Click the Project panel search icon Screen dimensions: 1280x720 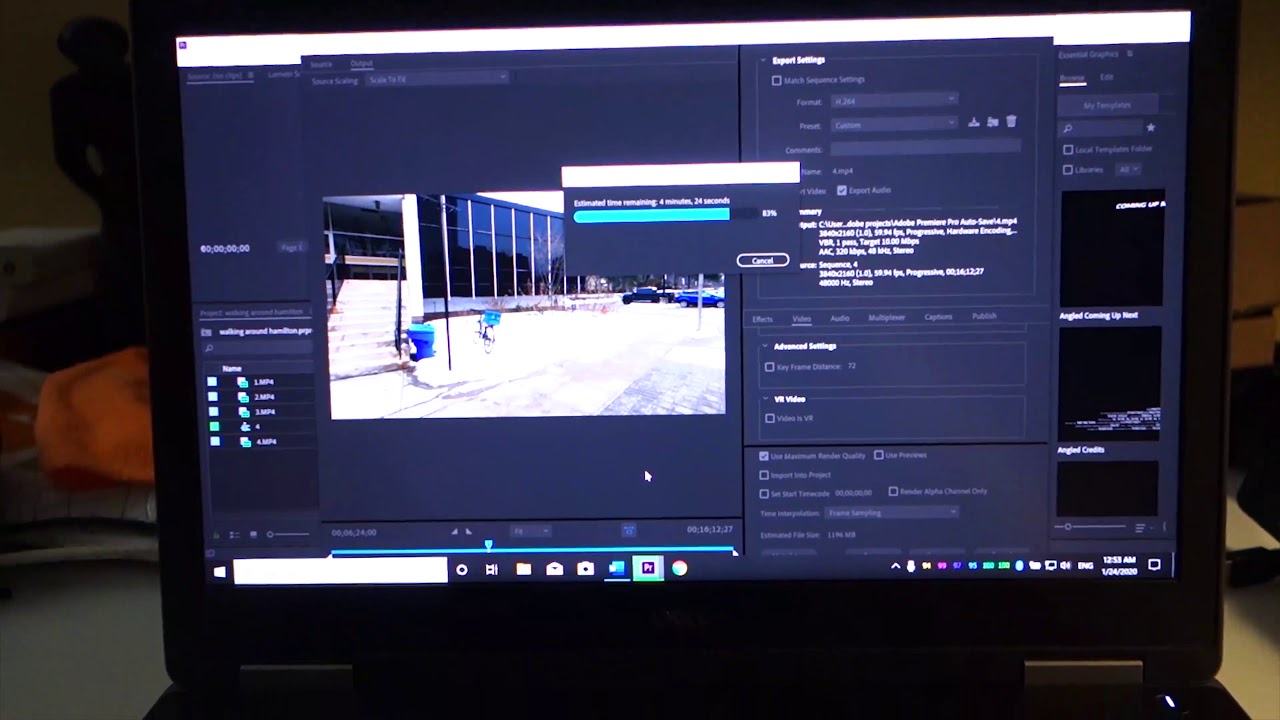coord(209,349)
